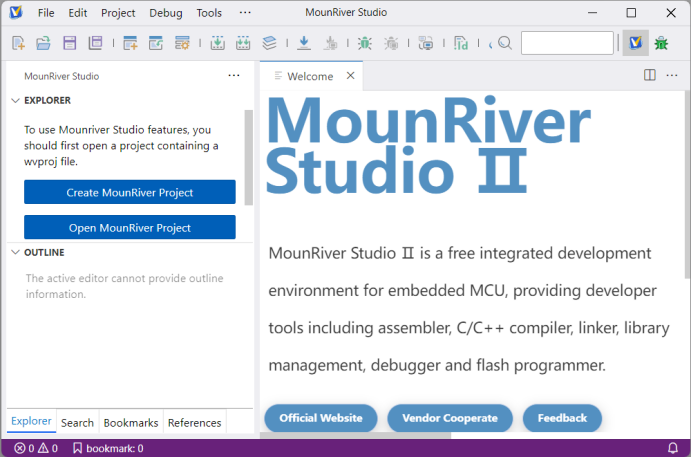
Task: Click the Open Folder toolbar icon
Action: 43,43
